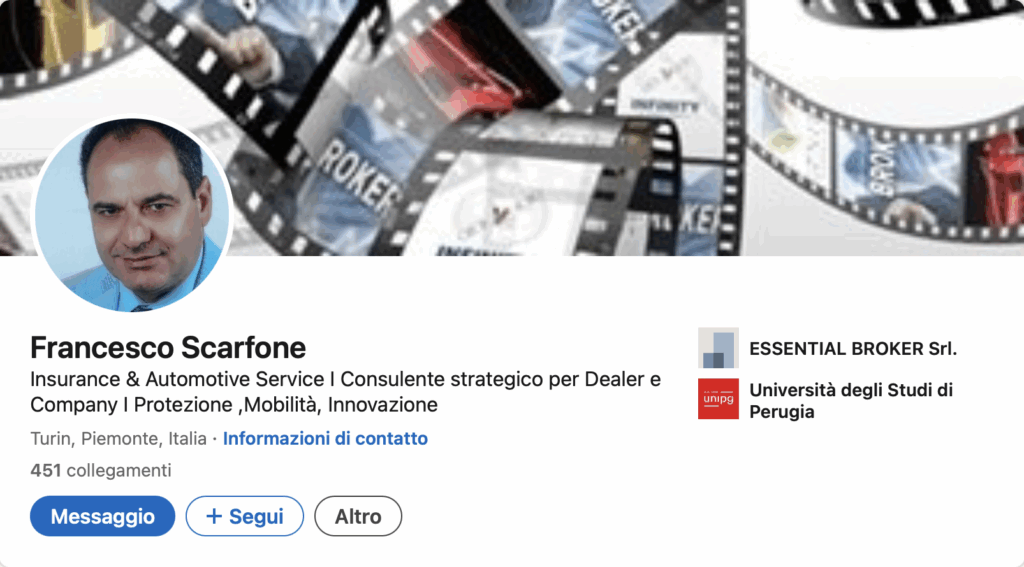This screenshot has height=567, width=1024.
Task: Click the ESSENTIAL BROKER company logo icon
Action: (x=718, y=348)
